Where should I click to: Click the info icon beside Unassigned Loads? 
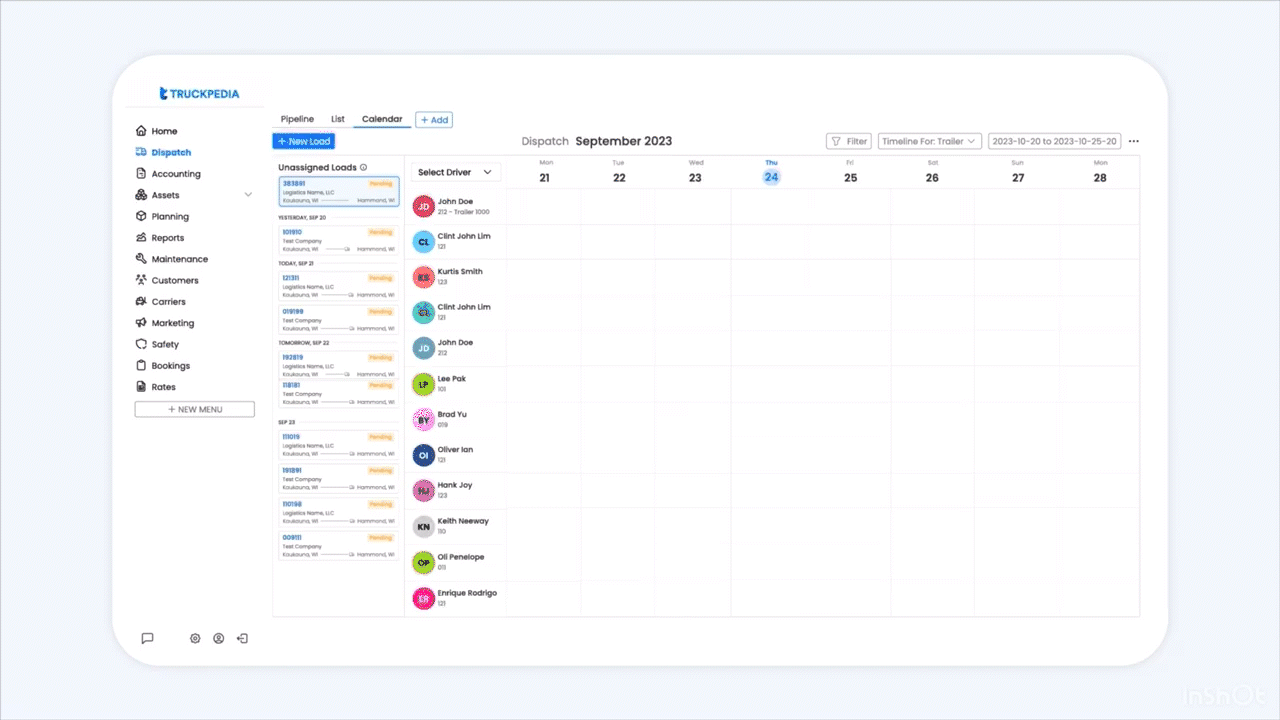(x=363, y=168)
